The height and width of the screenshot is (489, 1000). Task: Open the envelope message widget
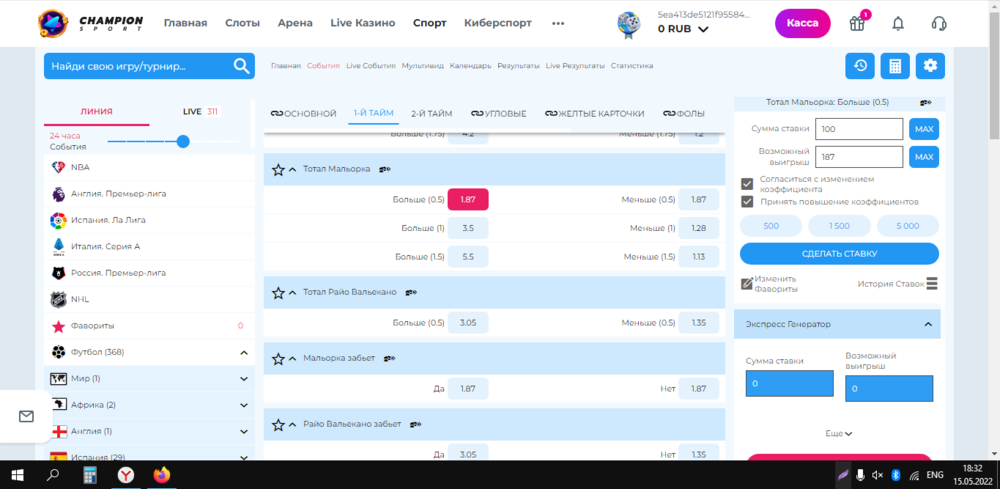point(26,416)
